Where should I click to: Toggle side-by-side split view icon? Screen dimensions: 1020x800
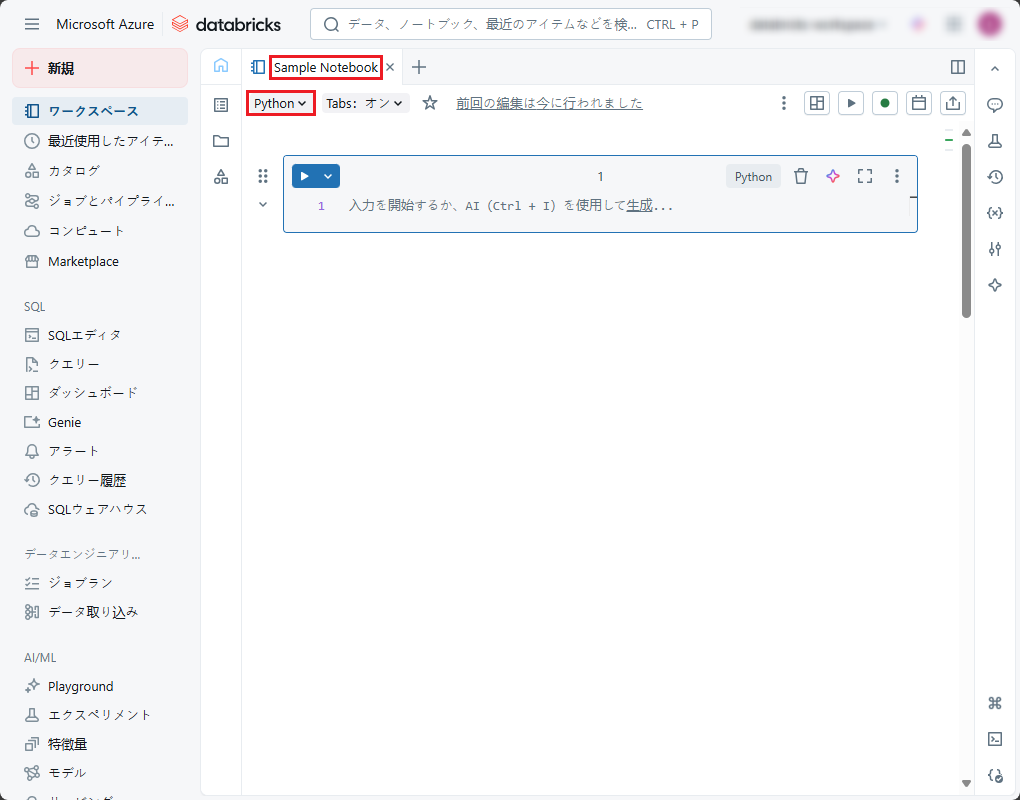click(958, 67)
